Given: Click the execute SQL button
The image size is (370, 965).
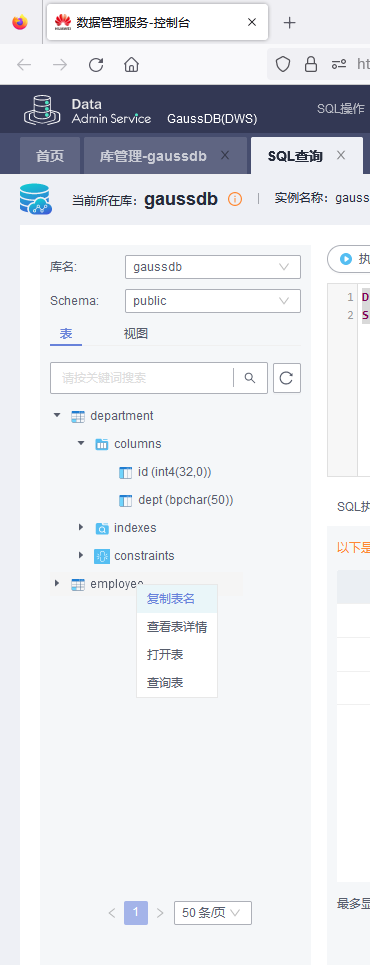Looking at the screenshot, I should pyautogui.click(x=349, y=260).
